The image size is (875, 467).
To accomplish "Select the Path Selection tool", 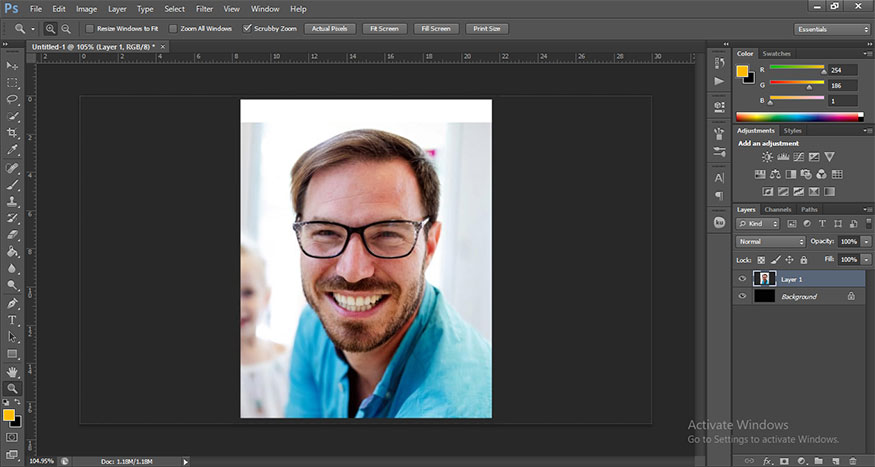I will click(x=12, y=337).
